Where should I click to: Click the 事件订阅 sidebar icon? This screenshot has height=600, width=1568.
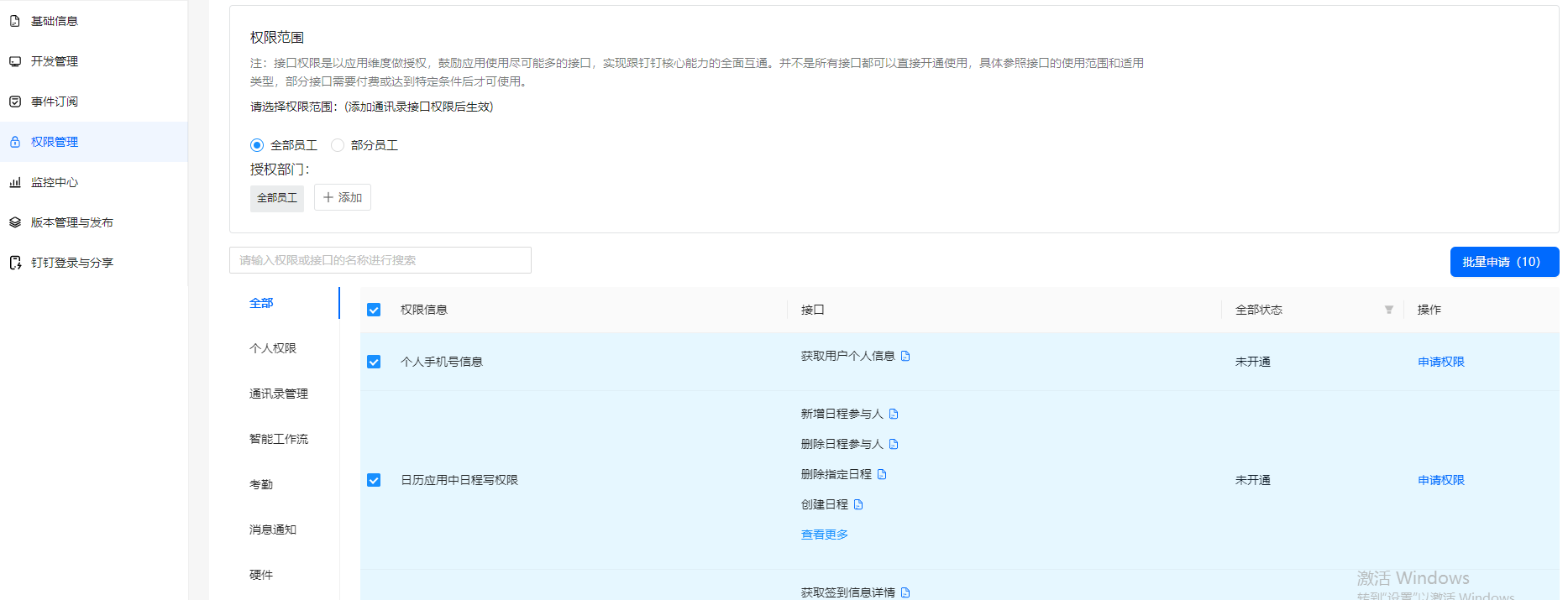click(x=15, y=102)
